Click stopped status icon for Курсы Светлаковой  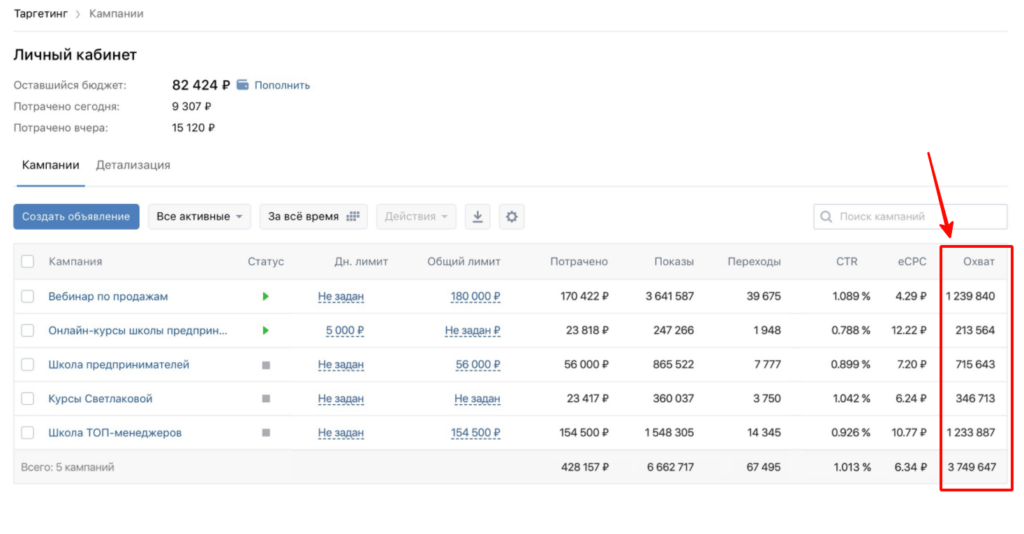tap(266, 399)
